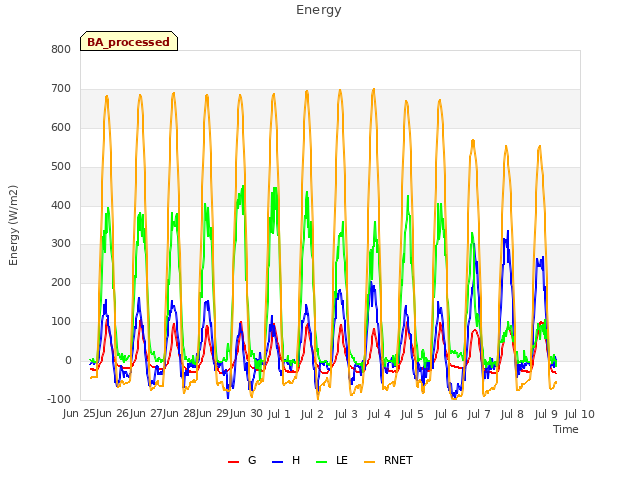Image resolution: width=640 pixels, height=480 pixels.
Task: Click the Jul 7 x-axis date label
Action: click(479, 414)
